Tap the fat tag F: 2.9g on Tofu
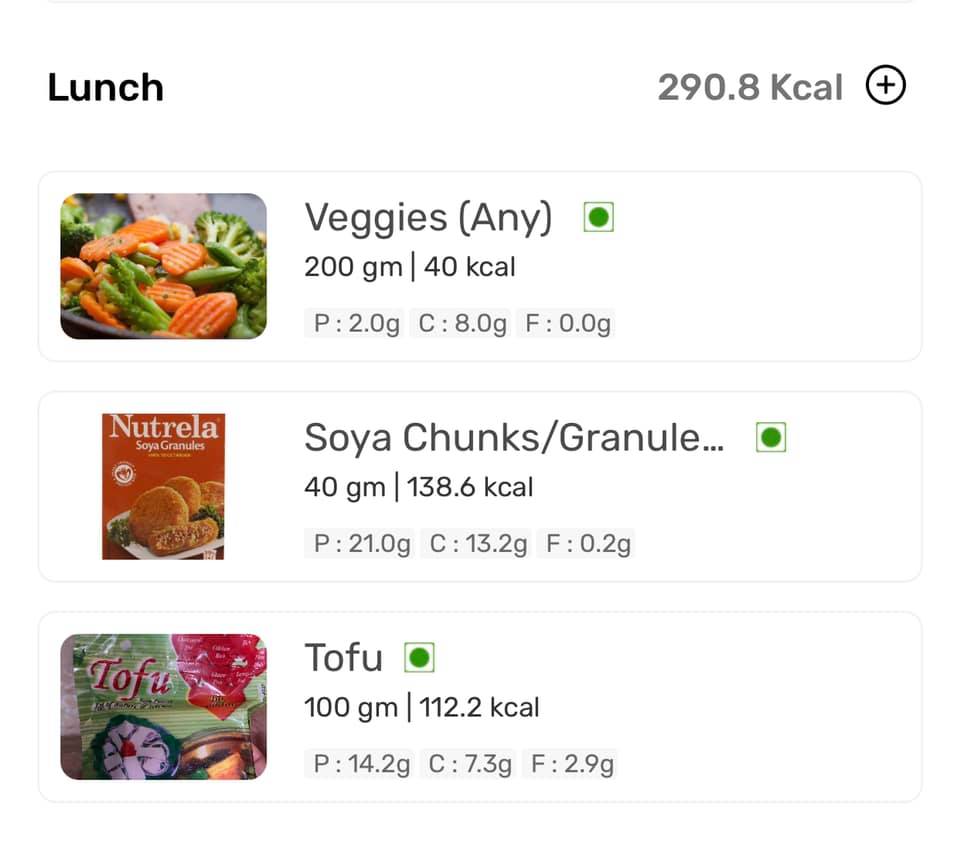The height and width of the screenshot is (844, 960). pyautogui.click(x=572, y=764)
